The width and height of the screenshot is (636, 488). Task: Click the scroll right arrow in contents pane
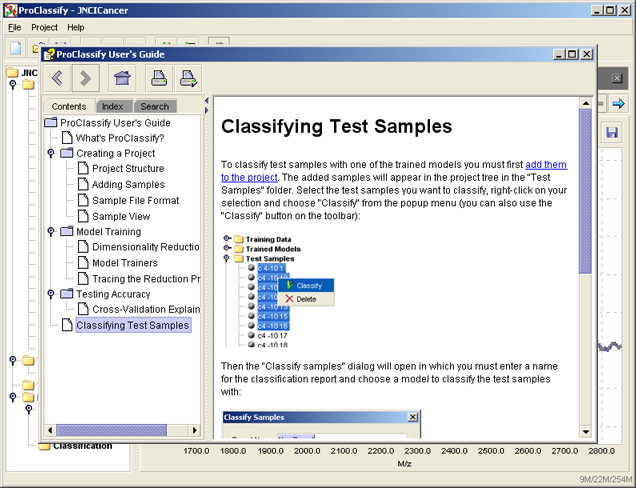[x=195, y=430]
